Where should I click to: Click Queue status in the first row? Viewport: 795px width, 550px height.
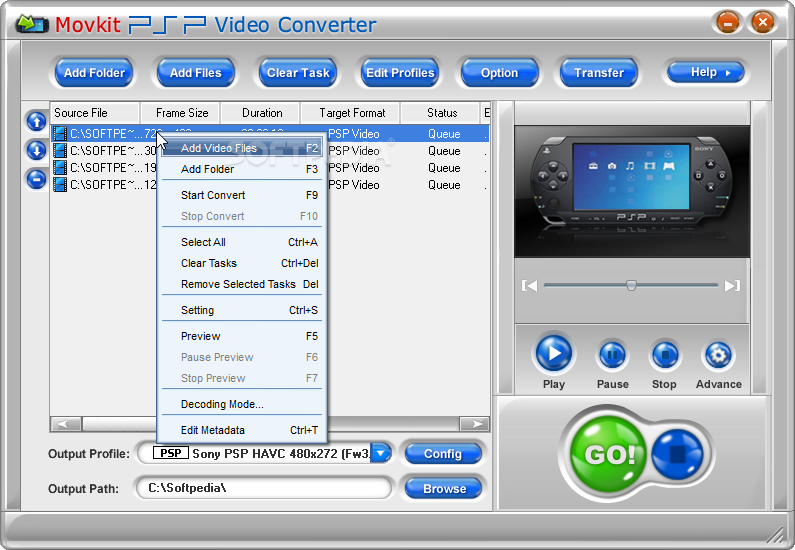(444, 134)
